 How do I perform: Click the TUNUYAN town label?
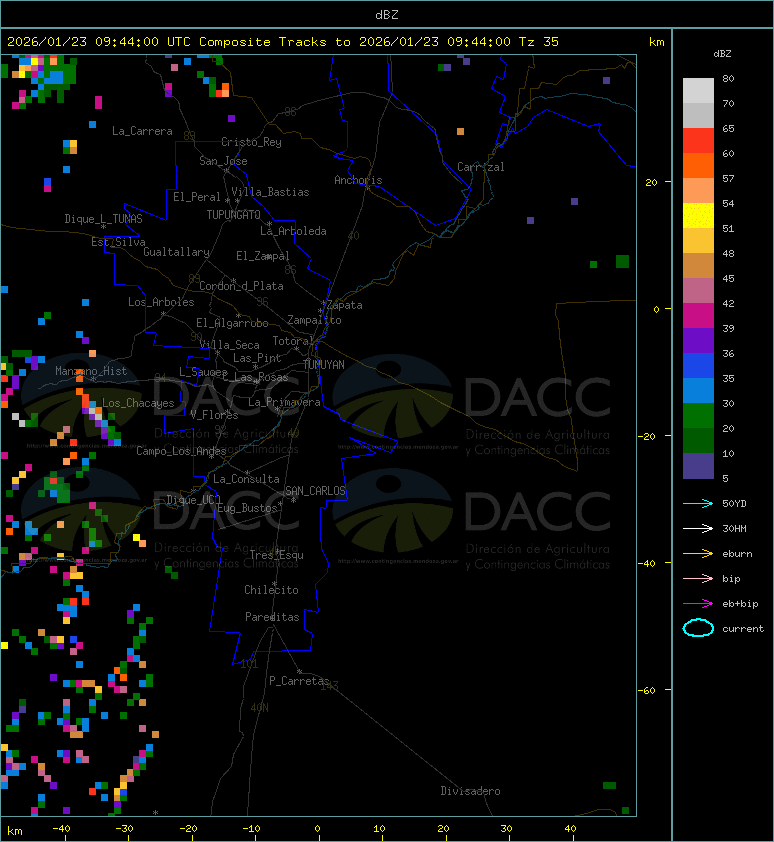(x=324, y=365)
